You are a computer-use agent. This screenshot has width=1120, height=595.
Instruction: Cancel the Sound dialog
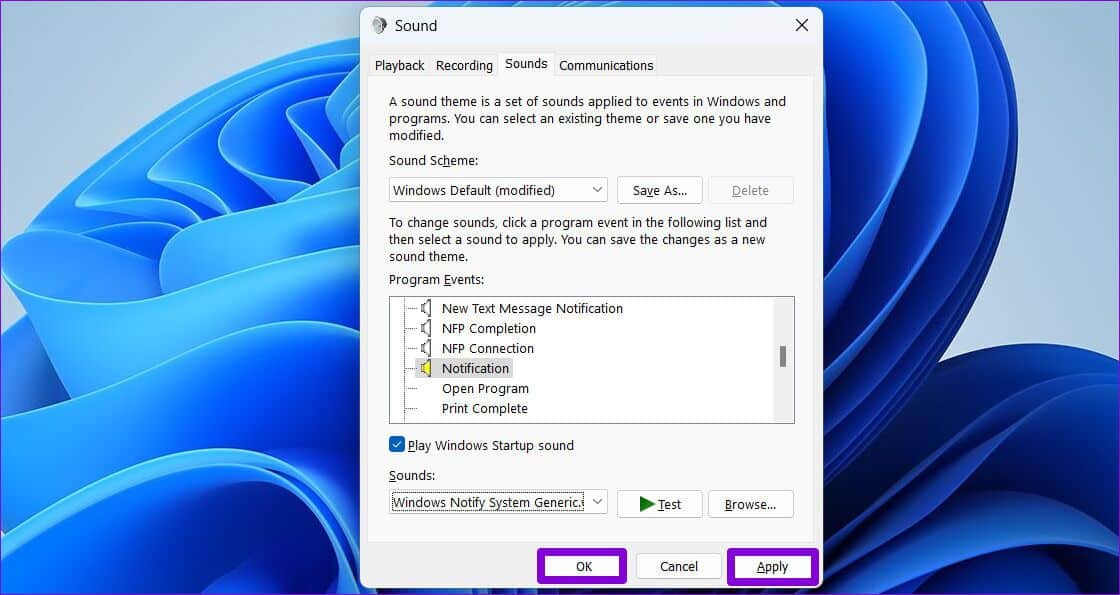[x=679, y=566]
